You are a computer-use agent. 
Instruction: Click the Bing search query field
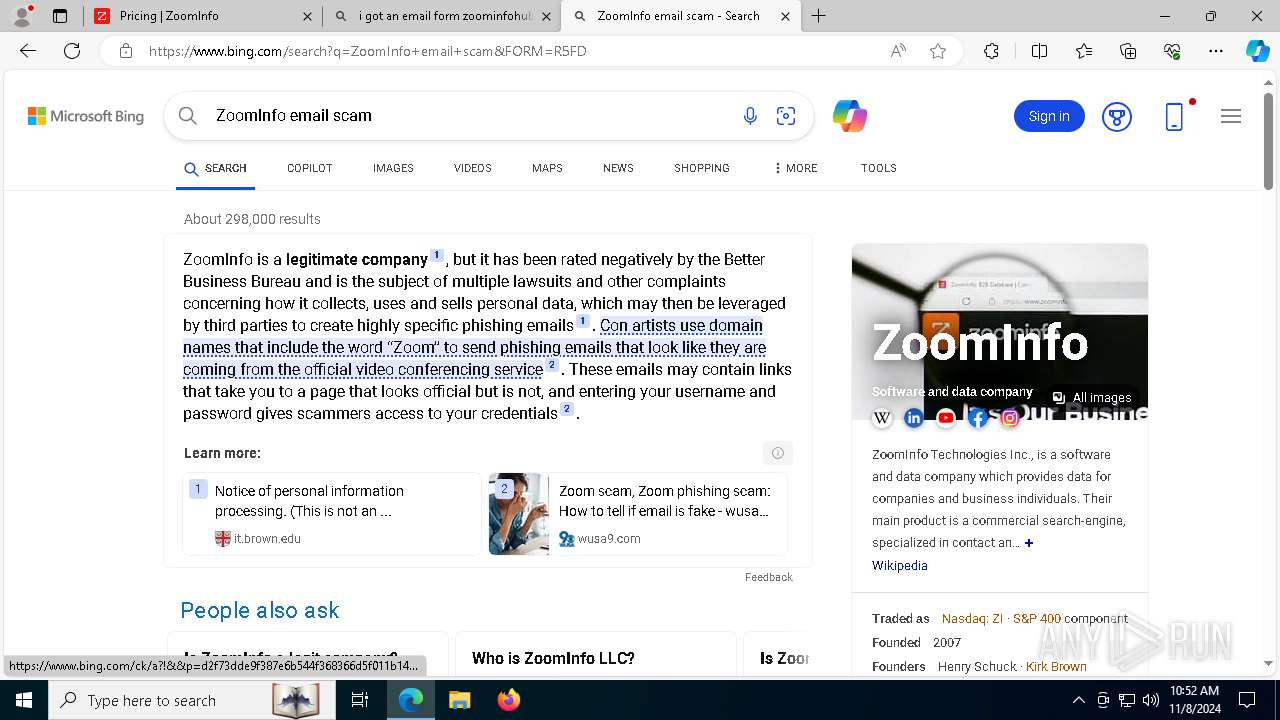[x=470, y=116]
